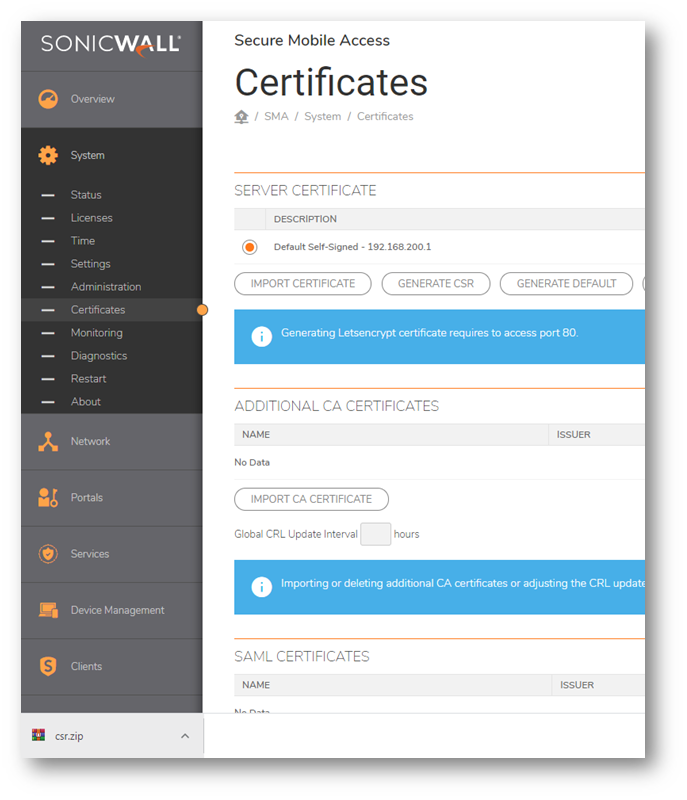Click the Generate Default button

566,284
